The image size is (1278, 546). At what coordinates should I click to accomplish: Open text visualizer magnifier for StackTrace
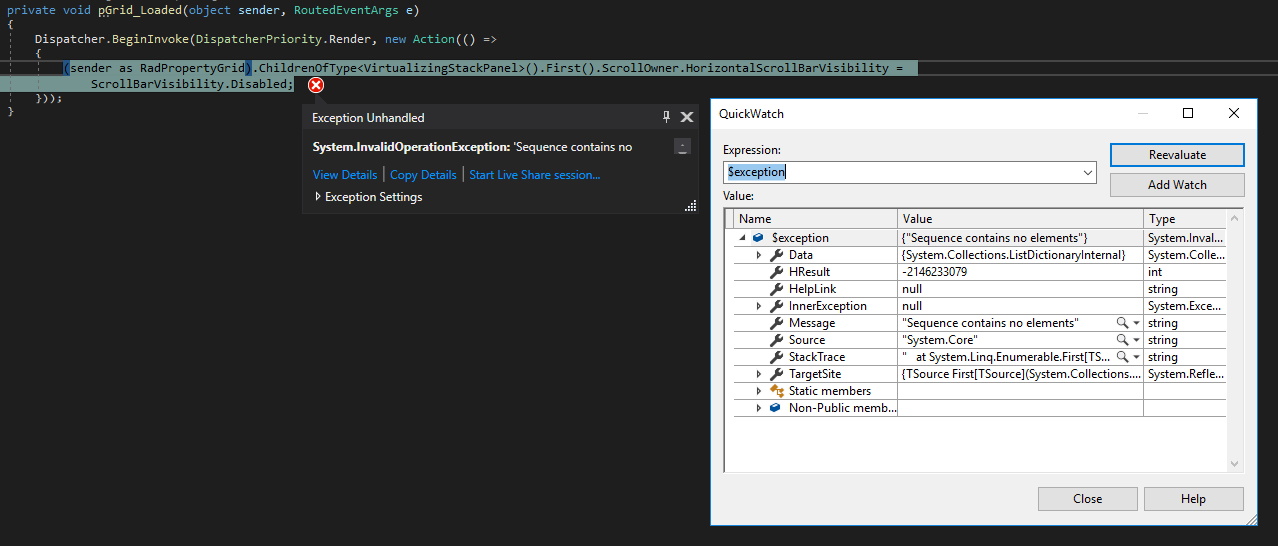[1123, 357]
